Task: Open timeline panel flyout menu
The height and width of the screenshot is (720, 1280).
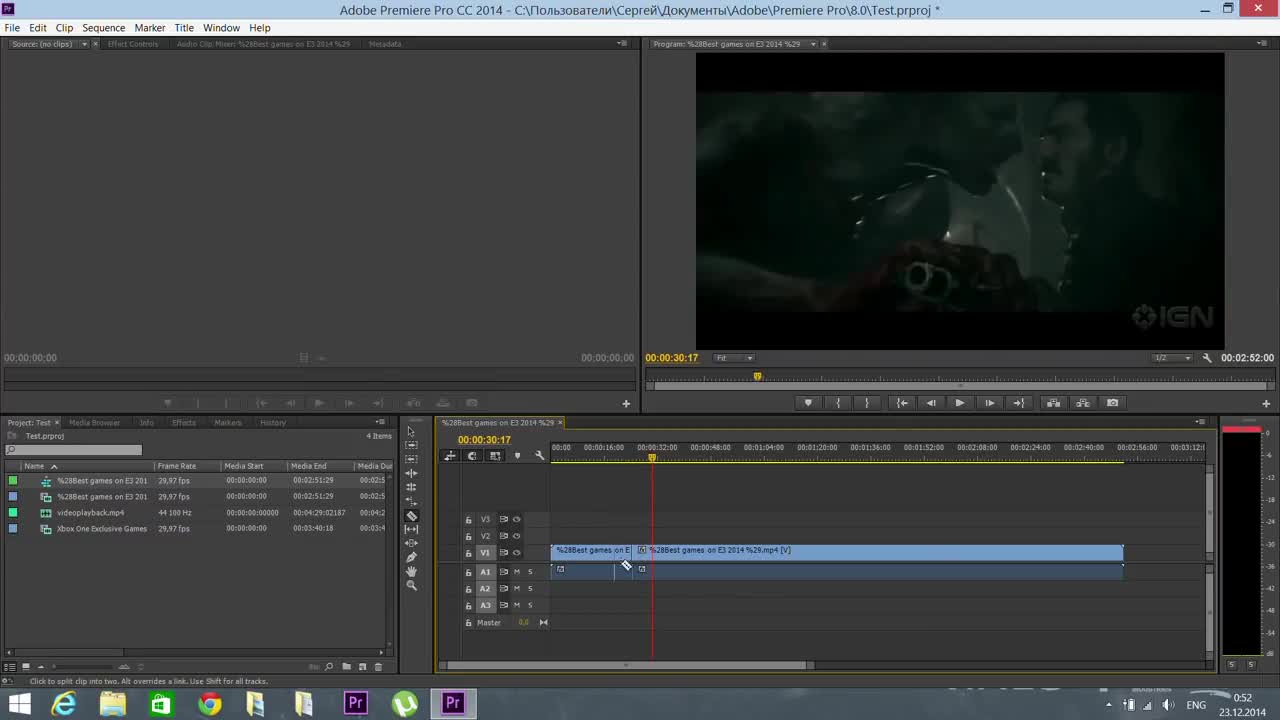Action: 1201,422
